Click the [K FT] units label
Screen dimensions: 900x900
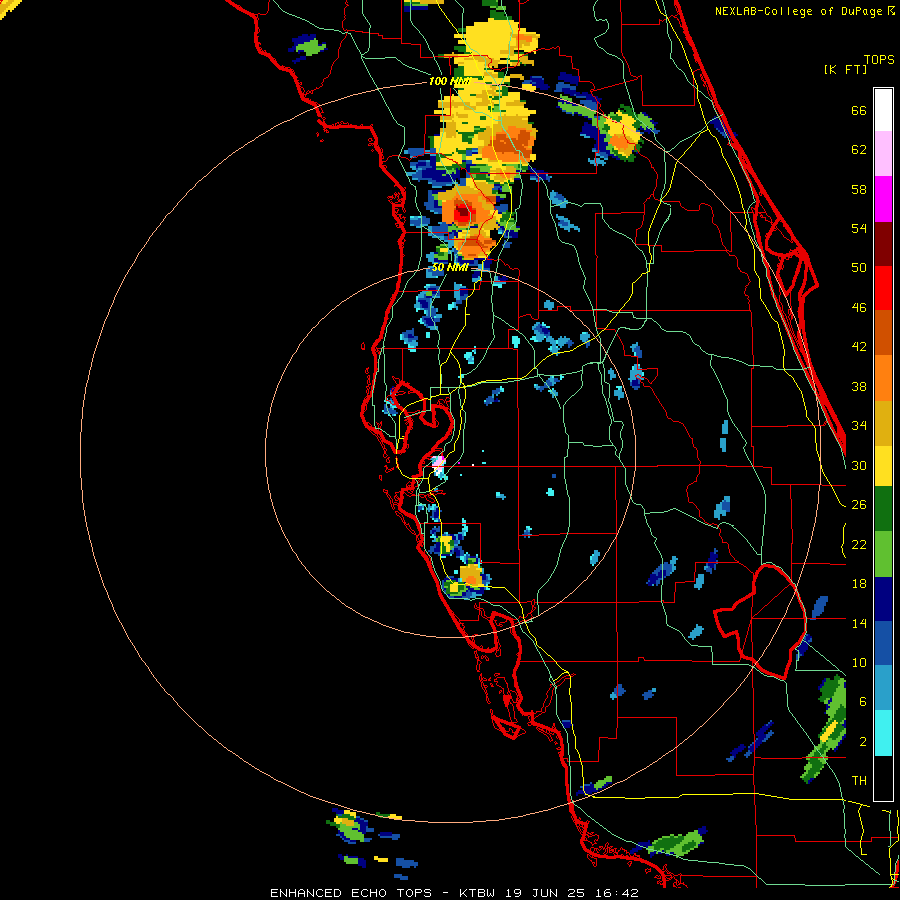point(845,69)
